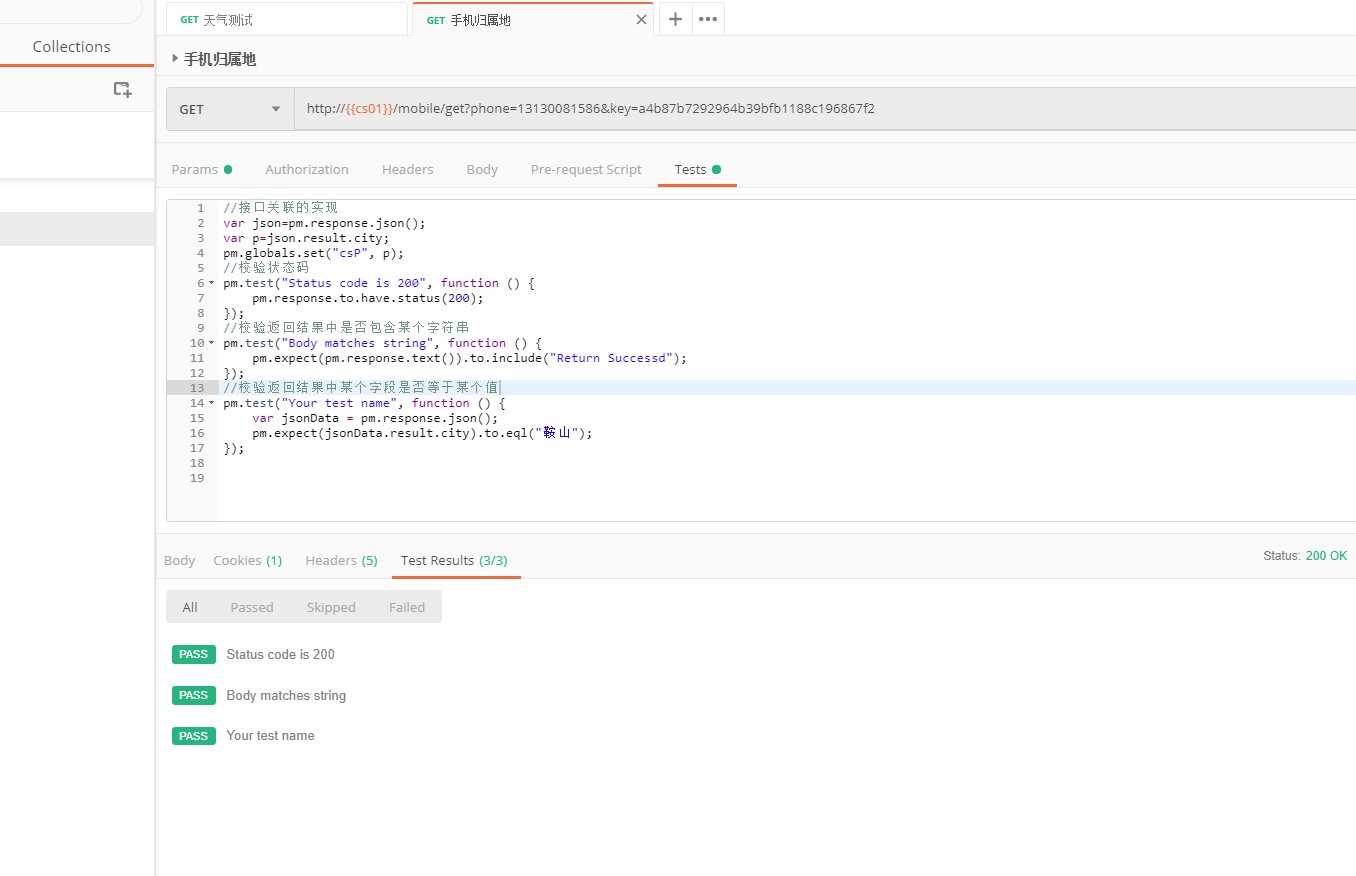Viewport: 1356px width, 876px height.
Task: Open the Pre-request Script tab
Action: coord(586,169)
